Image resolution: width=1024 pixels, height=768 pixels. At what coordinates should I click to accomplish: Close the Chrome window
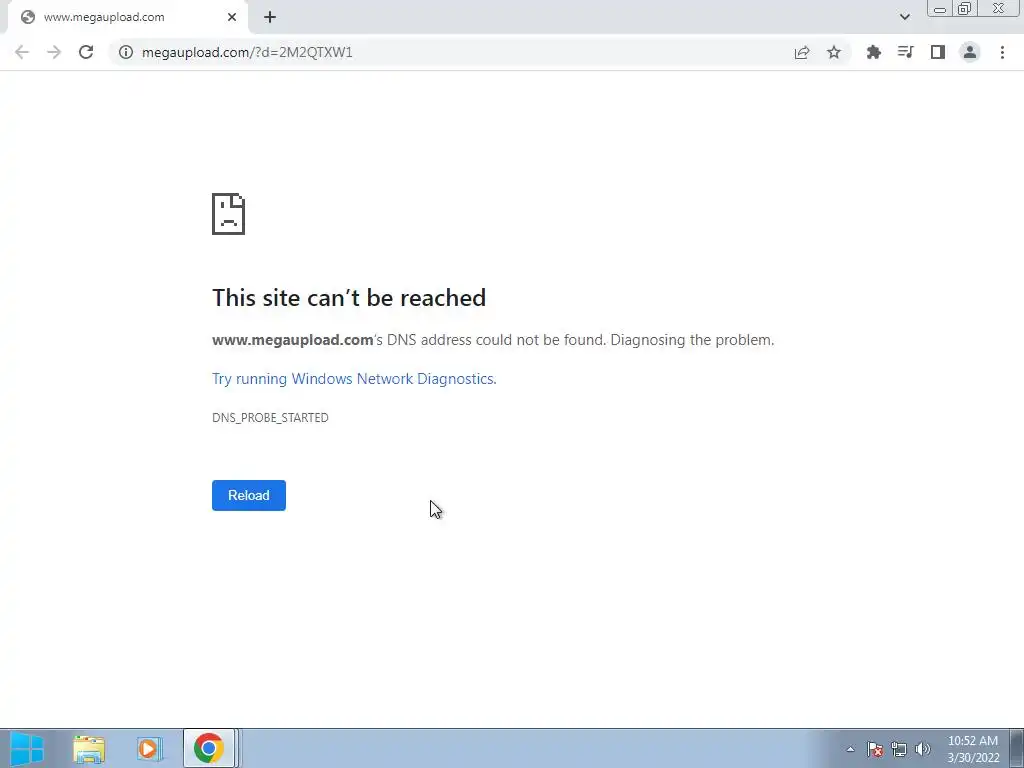[x=999, y=8]
